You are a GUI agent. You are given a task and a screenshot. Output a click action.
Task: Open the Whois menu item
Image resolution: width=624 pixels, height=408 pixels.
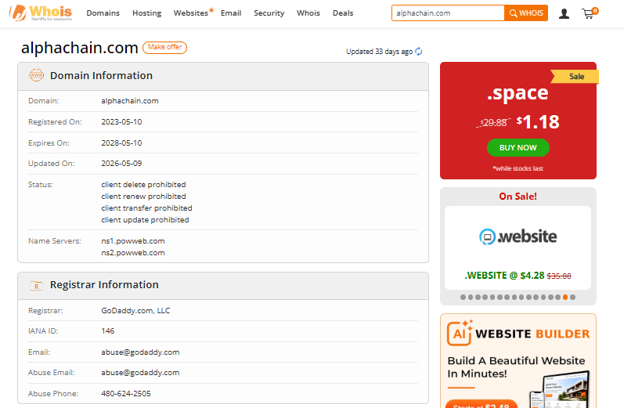(308, 13)
